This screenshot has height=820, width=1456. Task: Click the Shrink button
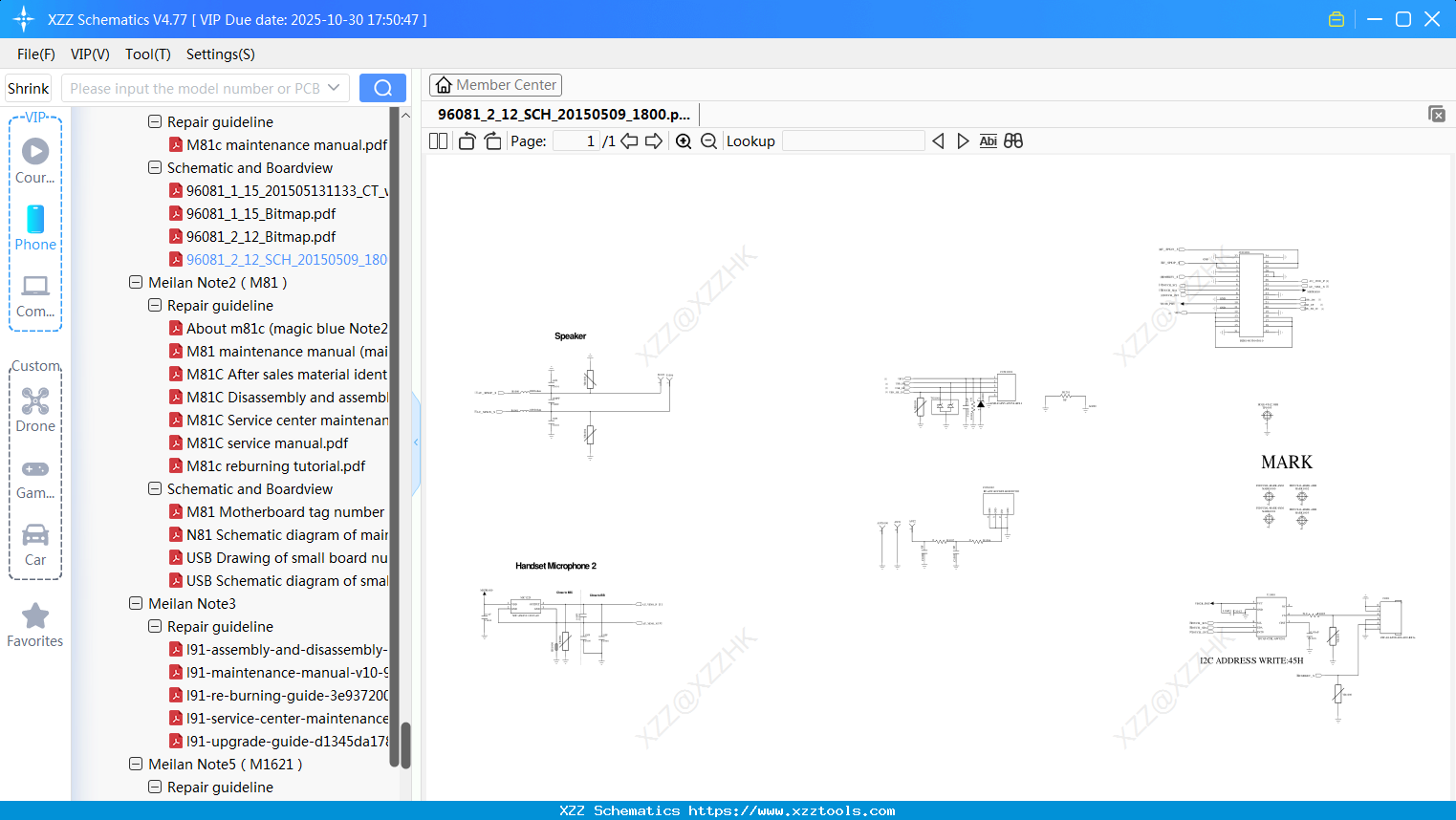coord(29,88)
